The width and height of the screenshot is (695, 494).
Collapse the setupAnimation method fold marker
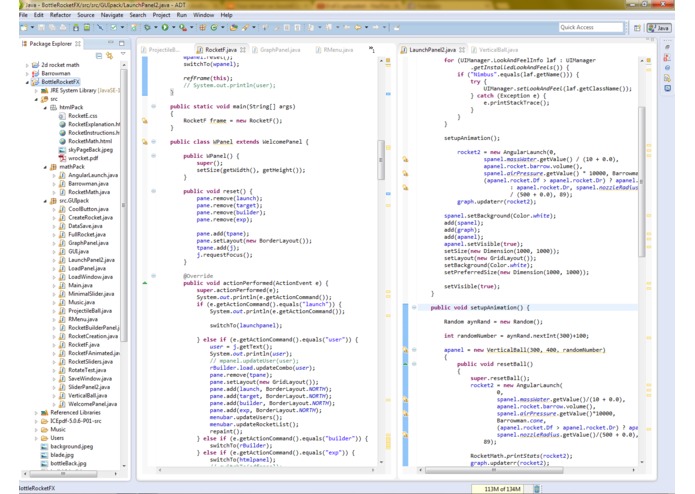coord(414,308)
